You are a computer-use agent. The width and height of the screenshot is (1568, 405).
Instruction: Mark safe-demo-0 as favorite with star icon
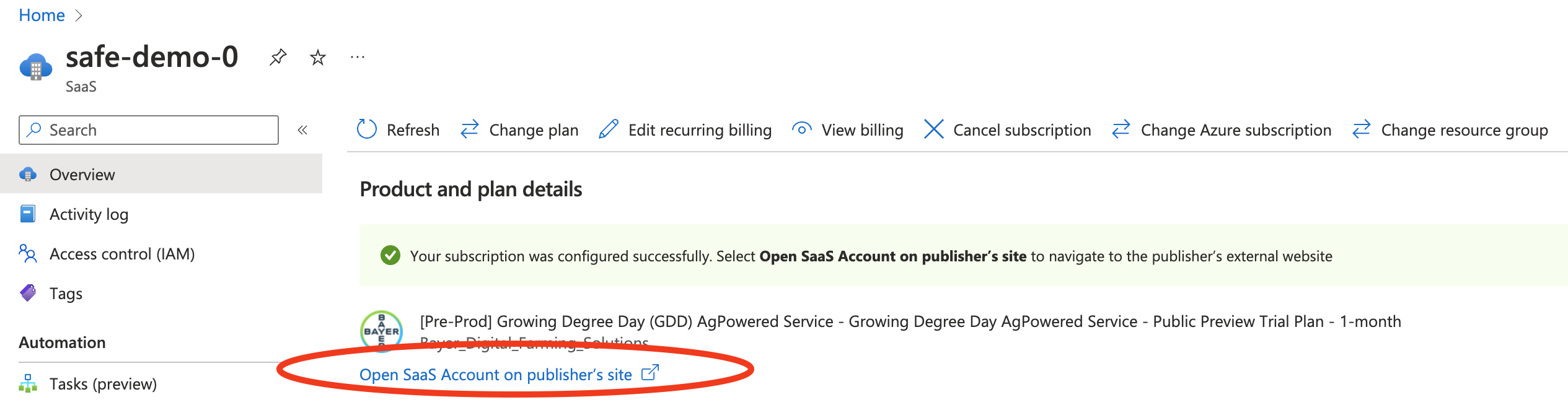tap(318, 58)
